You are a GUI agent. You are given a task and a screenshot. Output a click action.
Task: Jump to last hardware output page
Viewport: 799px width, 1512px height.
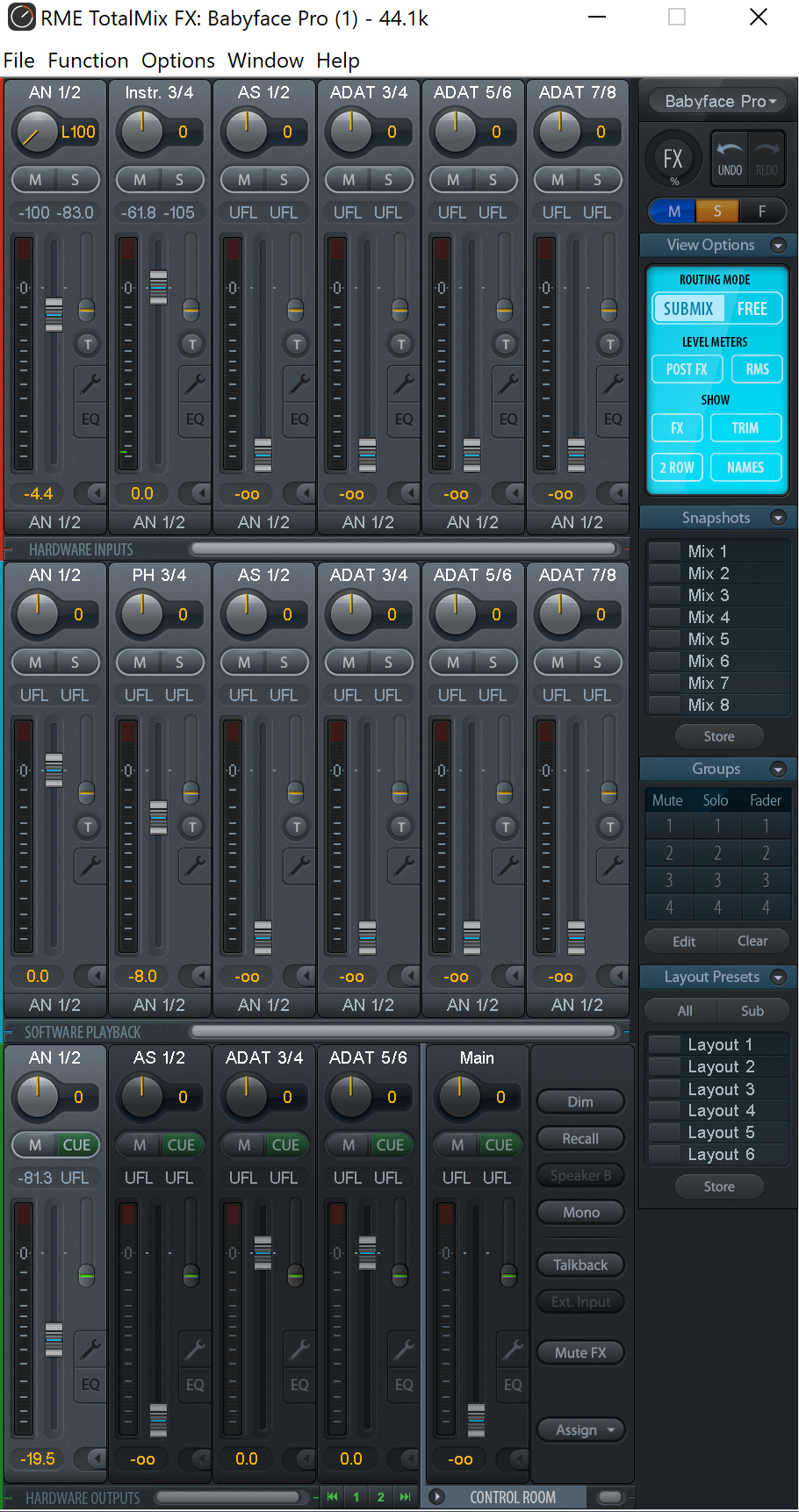(405, 1497)
